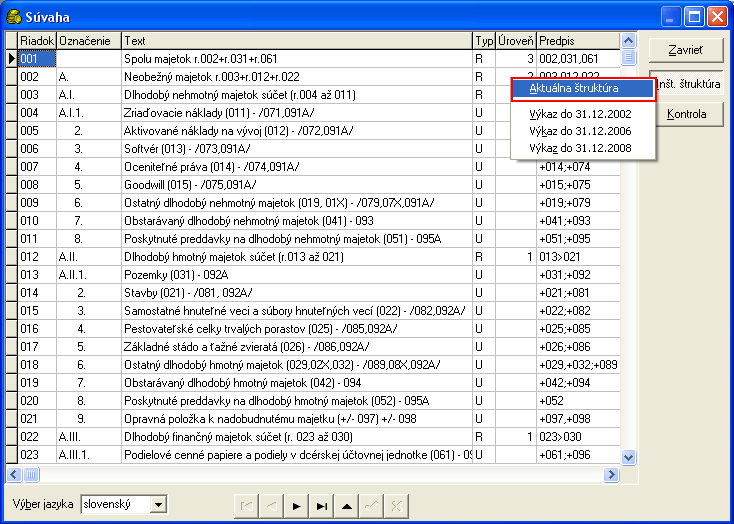Click the Úroveň column header

tap(515, 41)
